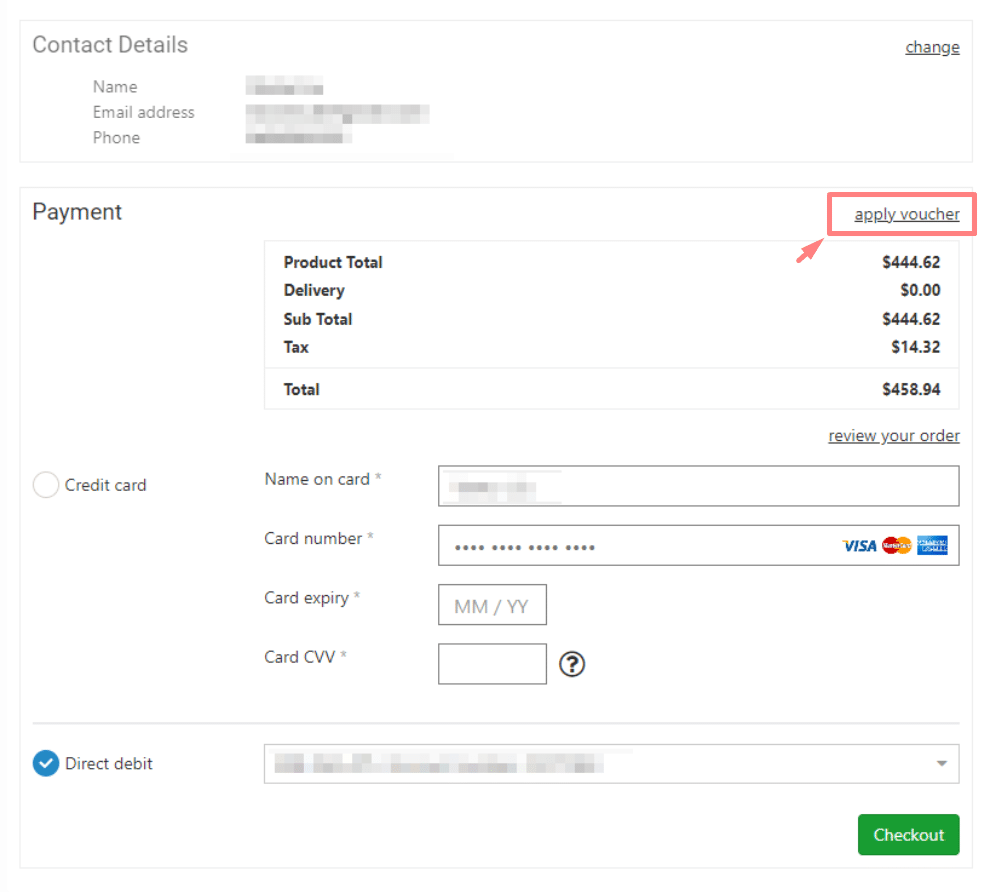Viewport: 990px width, 892px height.
Task: Click the change link in Contact Details
Action: click(x=931, y=47)
